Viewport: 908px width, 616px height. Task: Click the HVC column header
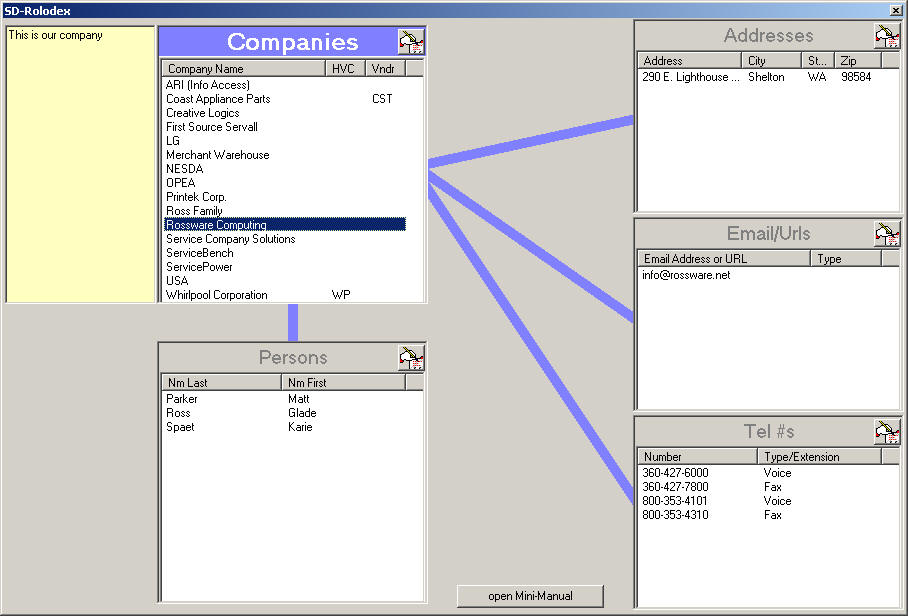click(x=343, y=69)
